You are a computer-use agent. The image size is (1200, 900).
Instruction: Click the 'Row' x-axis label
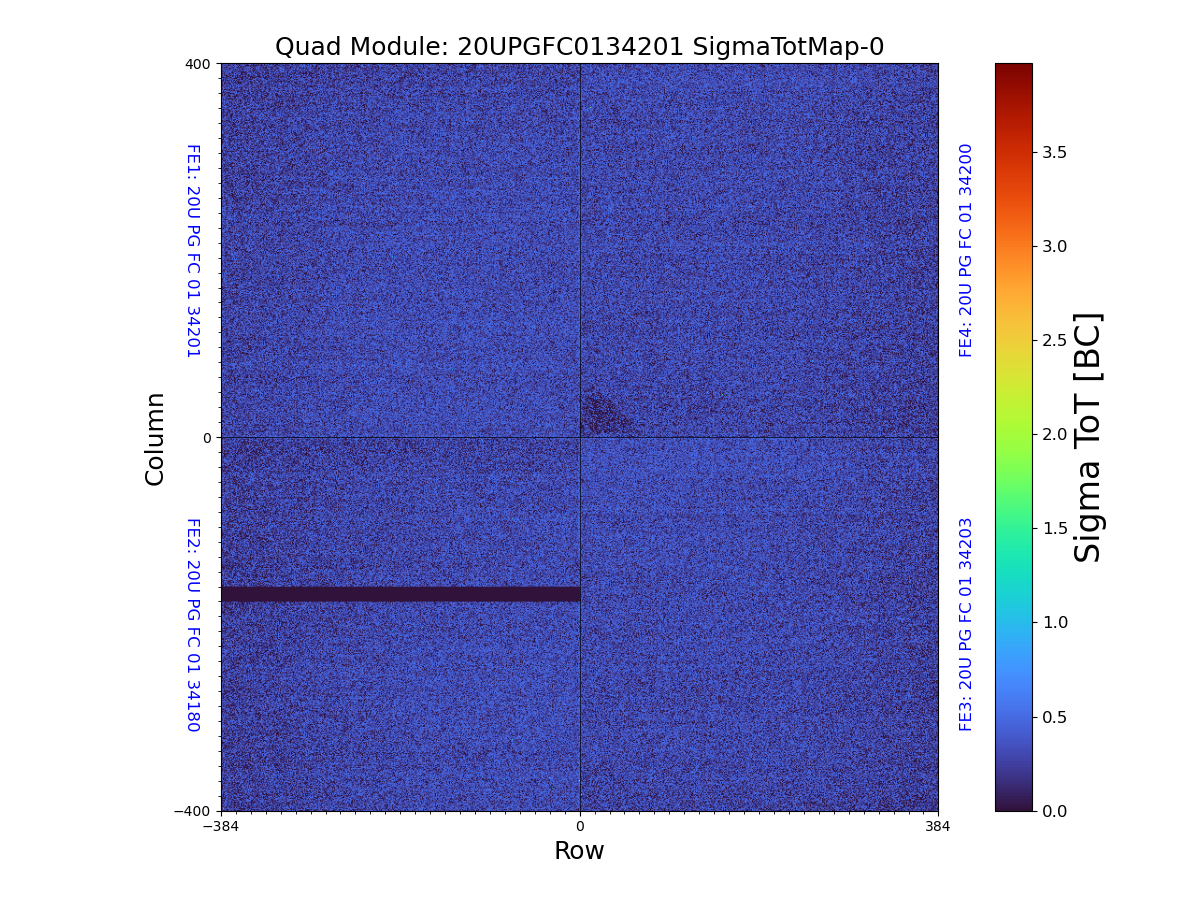(579, 851)
